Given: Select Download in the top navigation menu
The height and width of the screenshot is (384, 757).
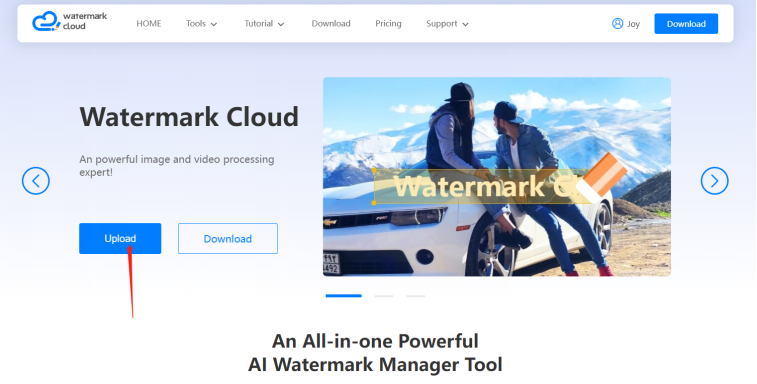Looking at the screenshot, I should point(331,24).
